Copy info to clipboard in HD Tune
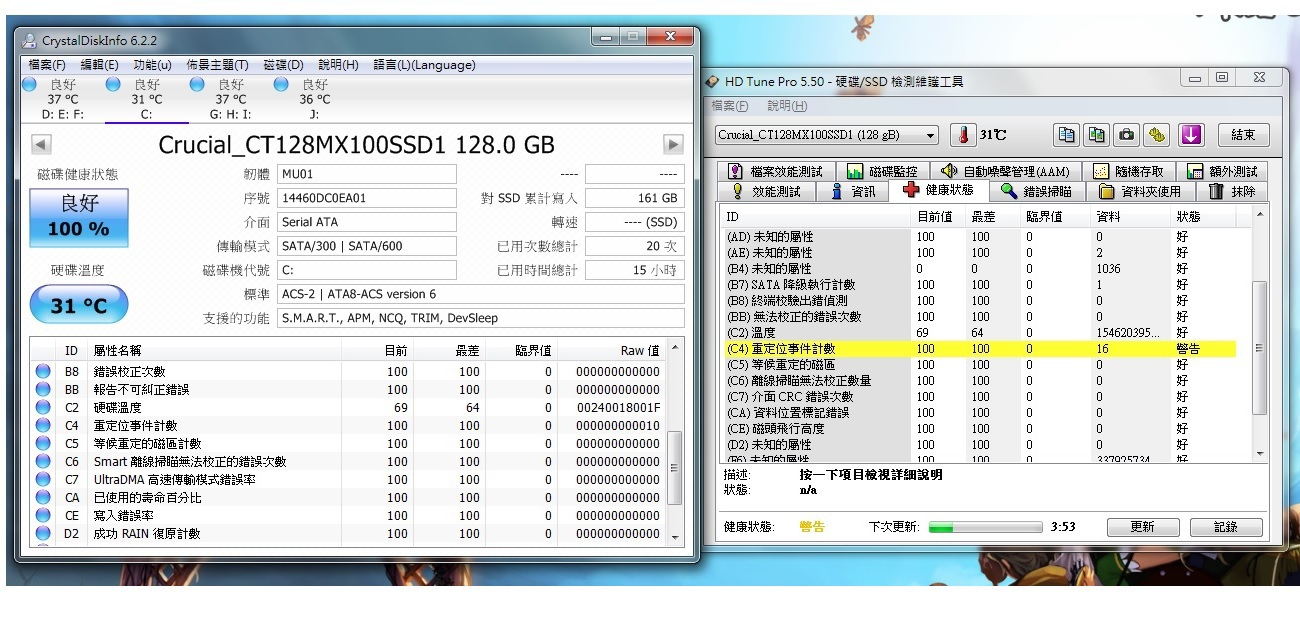 1067,135
